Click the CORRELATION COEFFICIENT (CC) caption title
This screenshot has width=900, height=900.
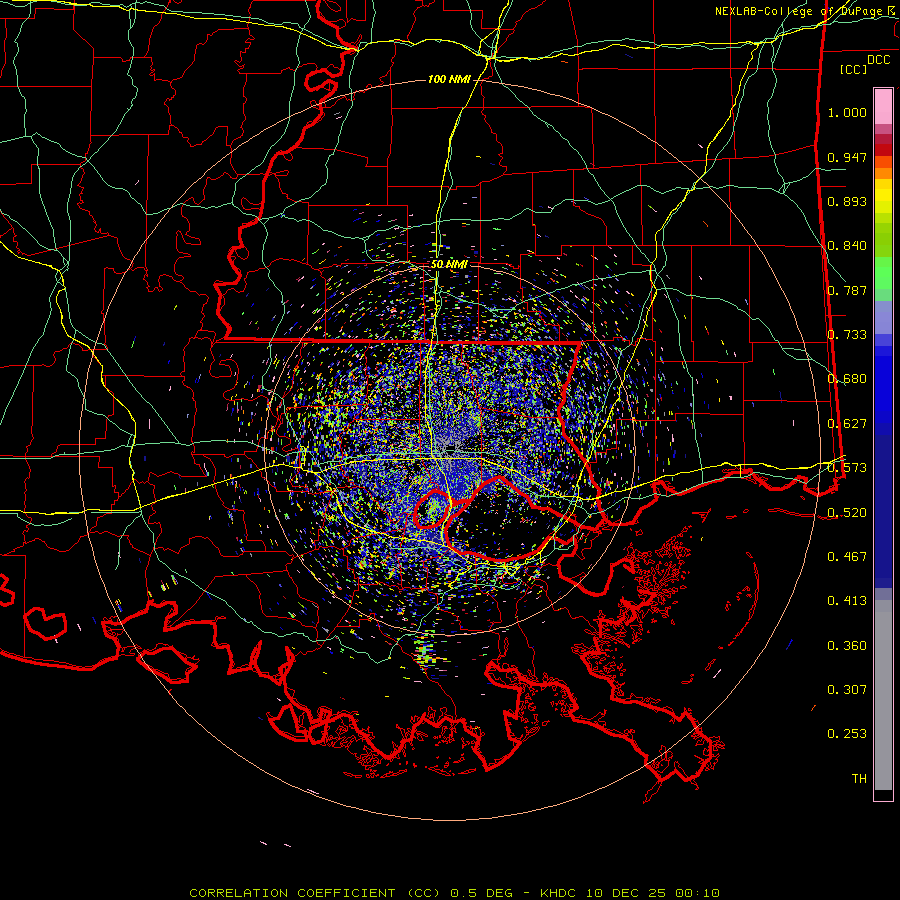[x=315, y=893]
